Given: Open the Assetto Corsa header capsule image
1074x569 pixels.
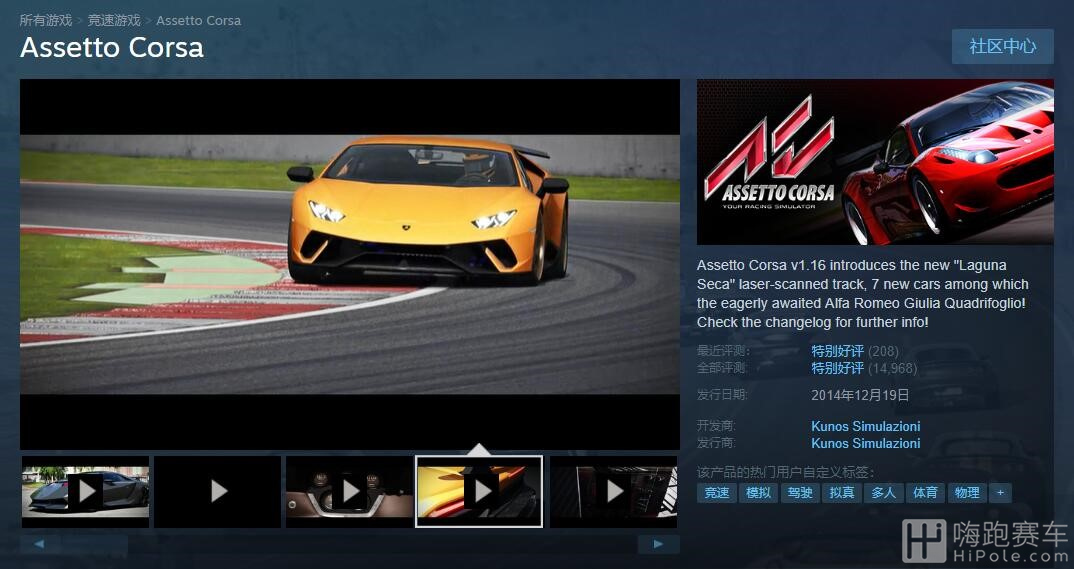Looking at the screenshot, I should coord(875,162).
